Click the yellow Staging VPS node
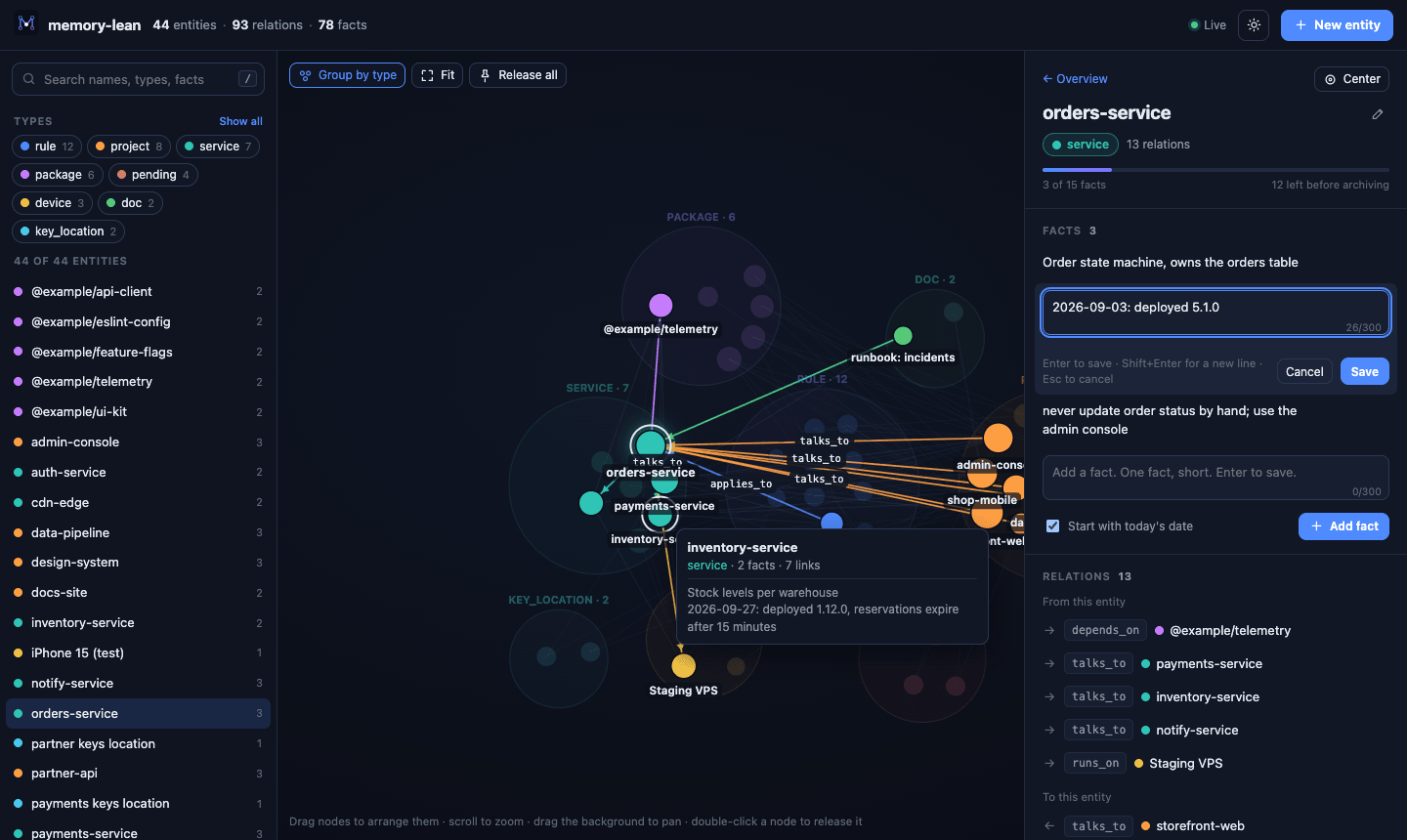Image resolution: width=1407 pixels, height=840 pixels. [684, 665]
